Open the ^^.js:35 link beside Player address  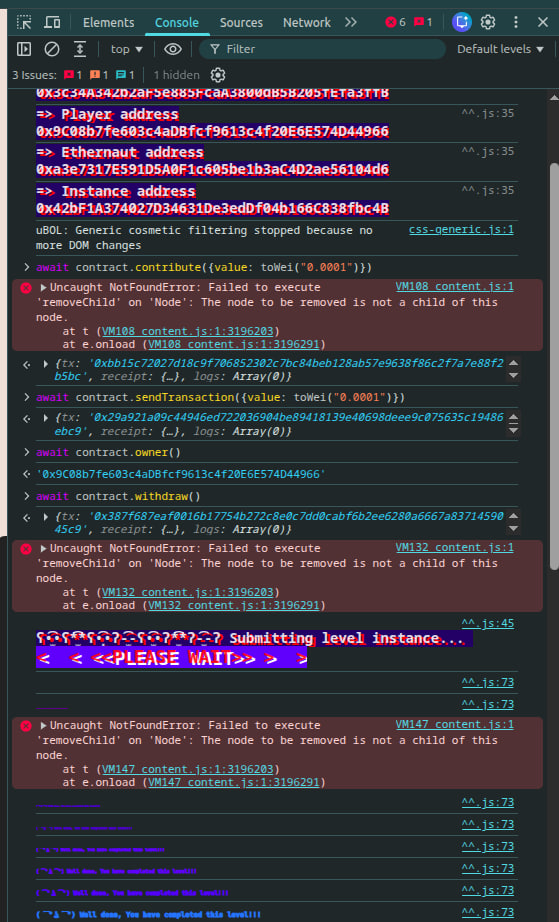(488, 113)
